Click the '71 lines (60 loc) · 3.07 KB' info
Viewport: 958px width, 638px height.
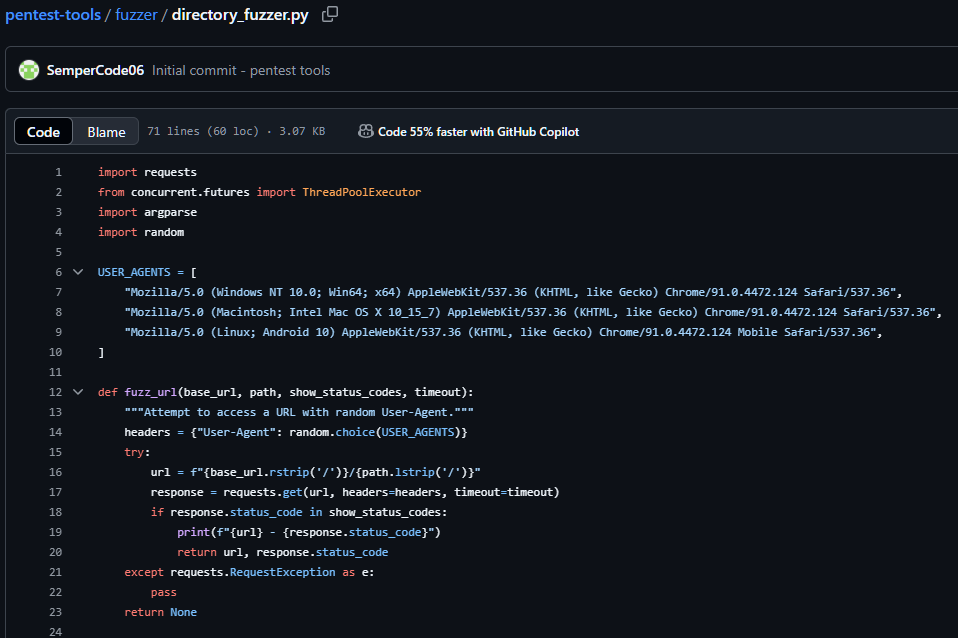click(x=236, y=131)
